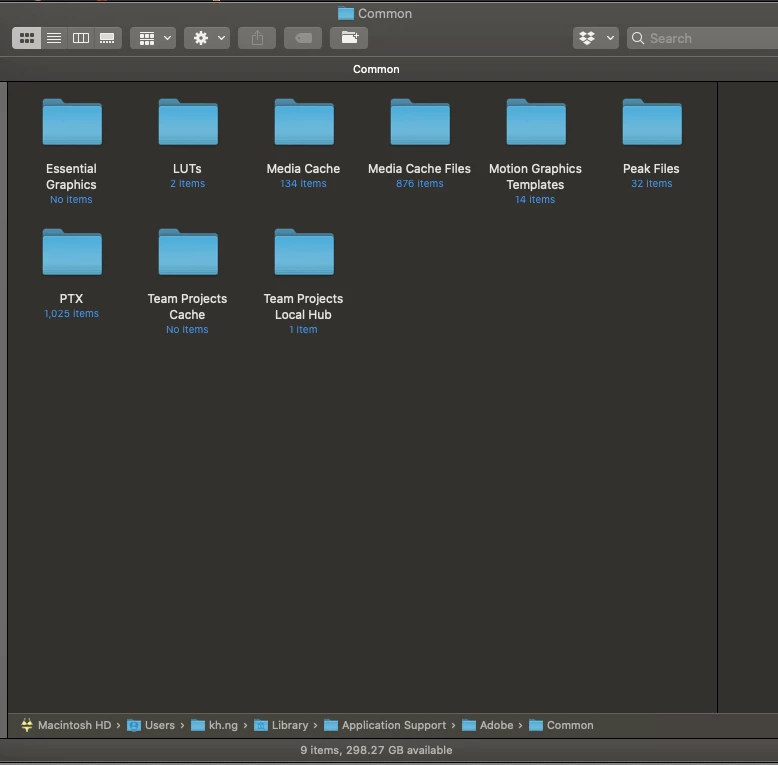Go to Application Support in path bar

coord(385,725)
